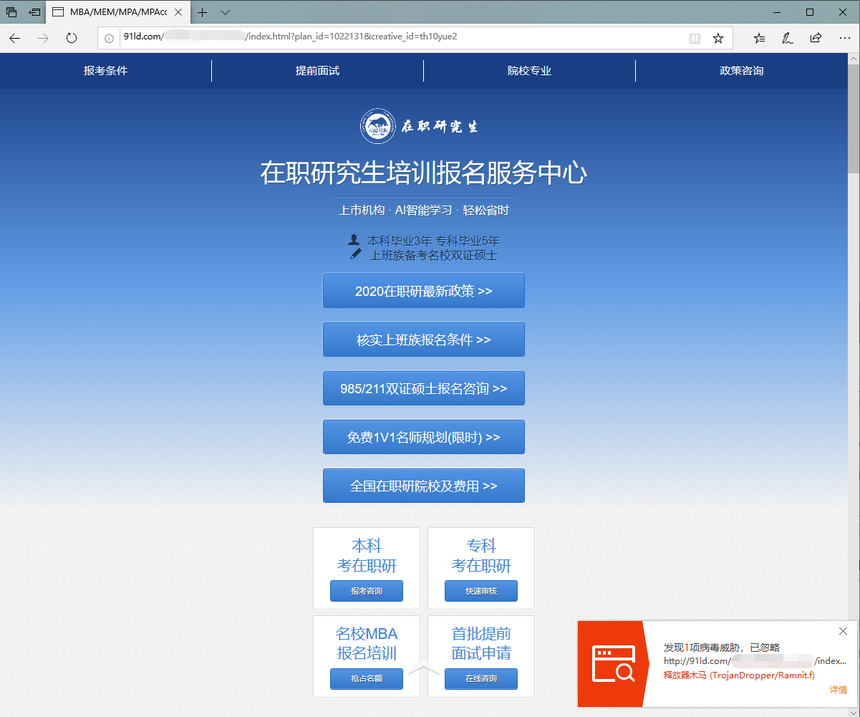The image size is (860, 717).
Task: Click the 报考咨询 button under 本科考在职研
Action: [367, 591]
